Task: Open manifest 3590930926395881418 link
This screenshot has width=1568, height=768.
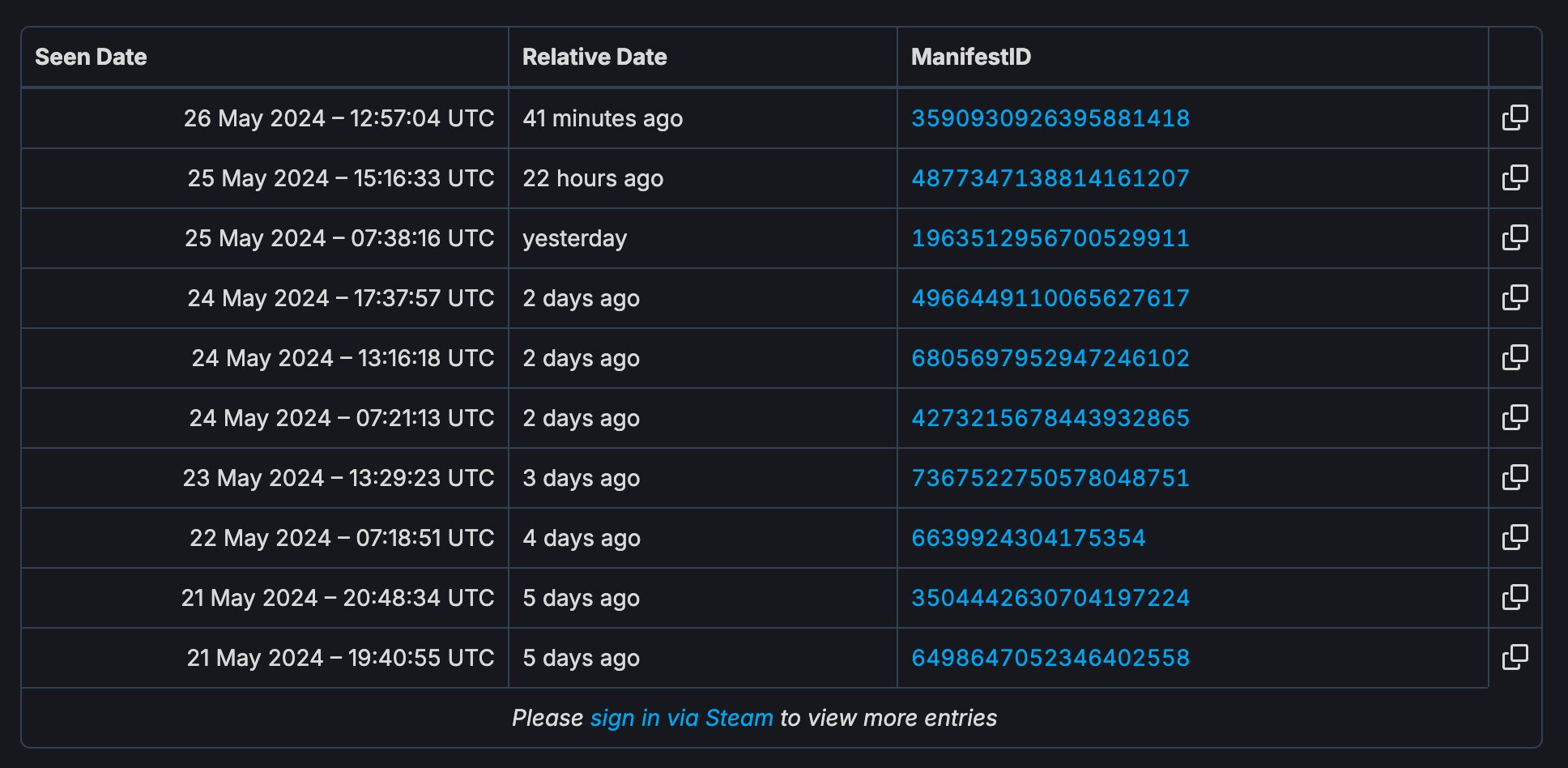Action: click(1050, 118)
